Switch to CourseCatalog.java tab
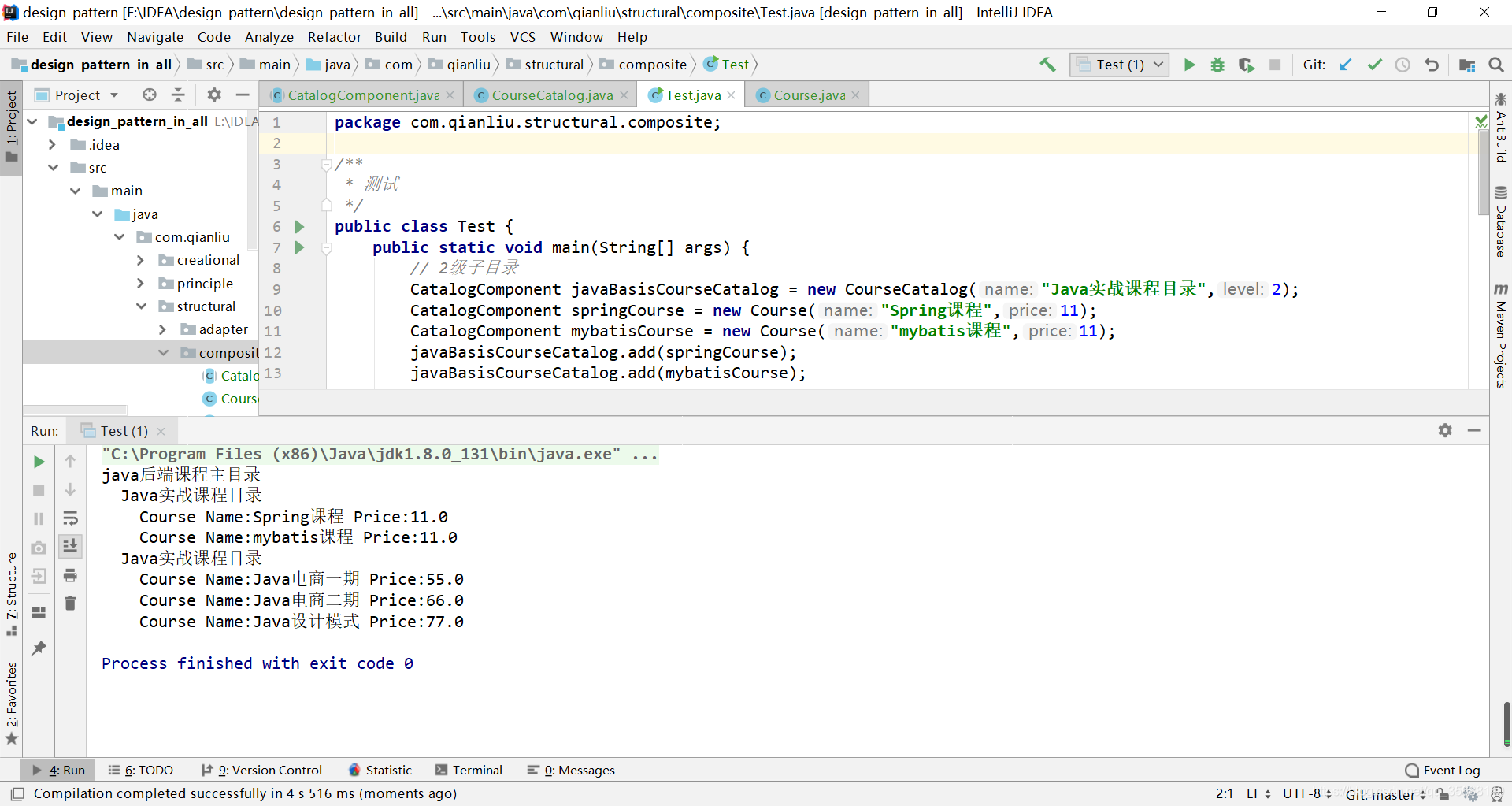This screenshot has width=1512, height=806. point(551,95)
